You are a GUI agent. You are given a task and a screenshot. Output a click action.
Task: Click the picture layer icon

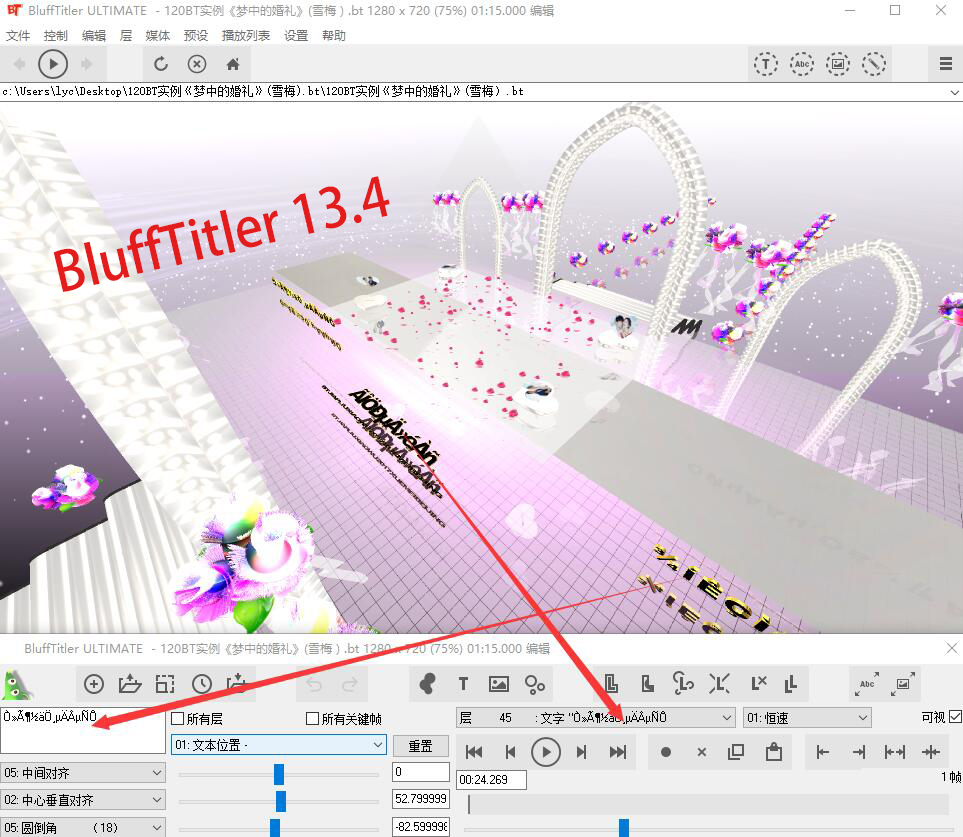pos(499,683)
